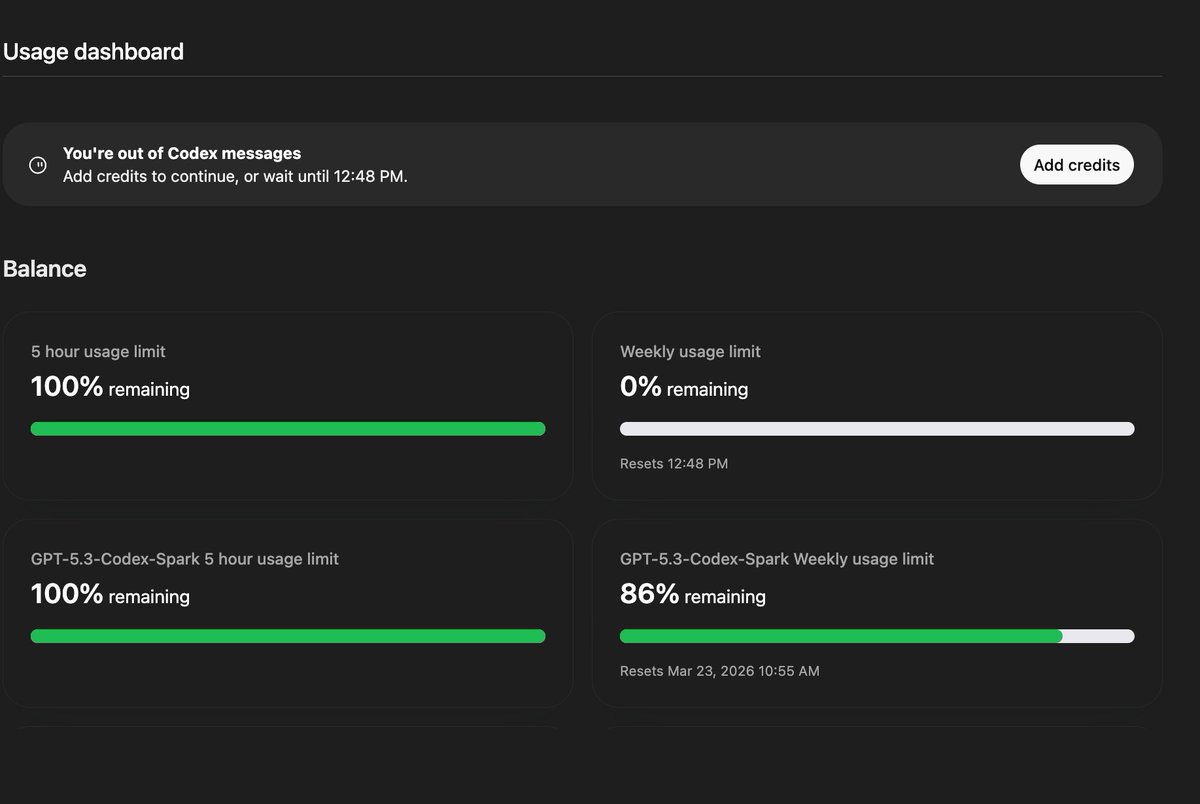The height and width of the screenshot is (804, 1200).
Task: Click the Add credits button
Action: pyautogui.click(x=1077, y=165)
